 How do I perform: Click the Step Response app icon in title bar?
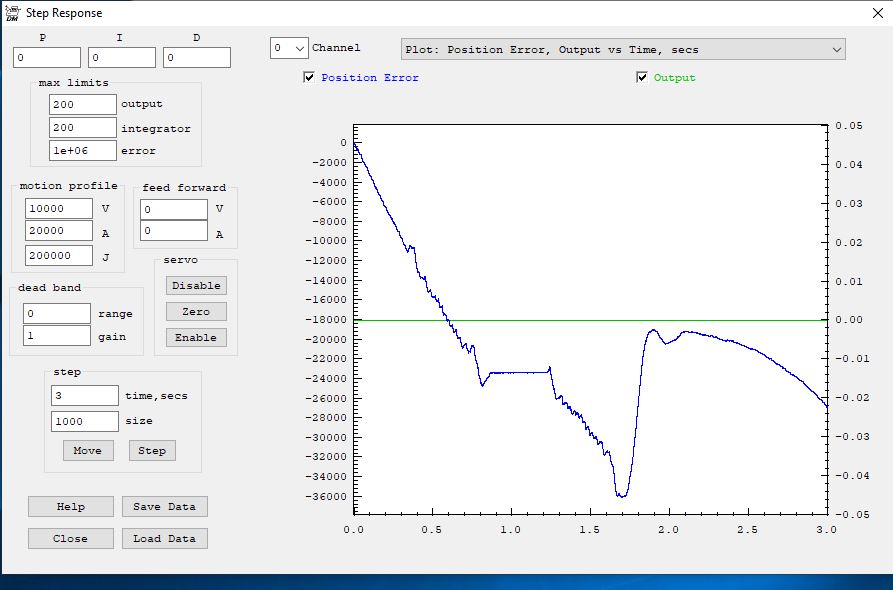(13, 13)
